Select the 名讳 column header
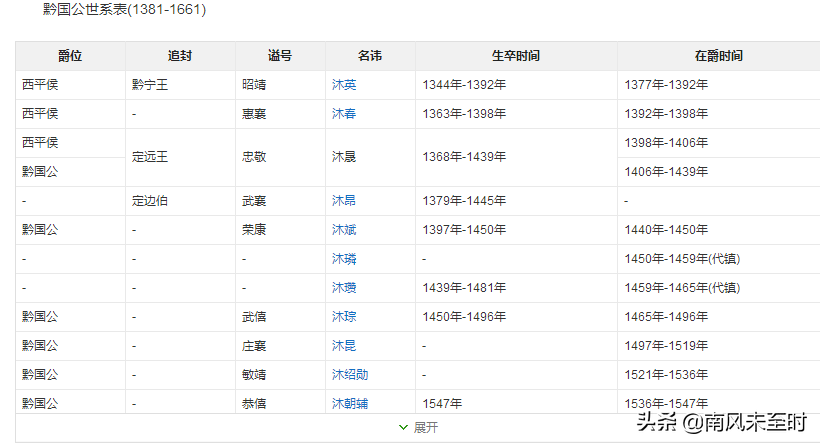820x445 pixels. click(x=370, y=56)
